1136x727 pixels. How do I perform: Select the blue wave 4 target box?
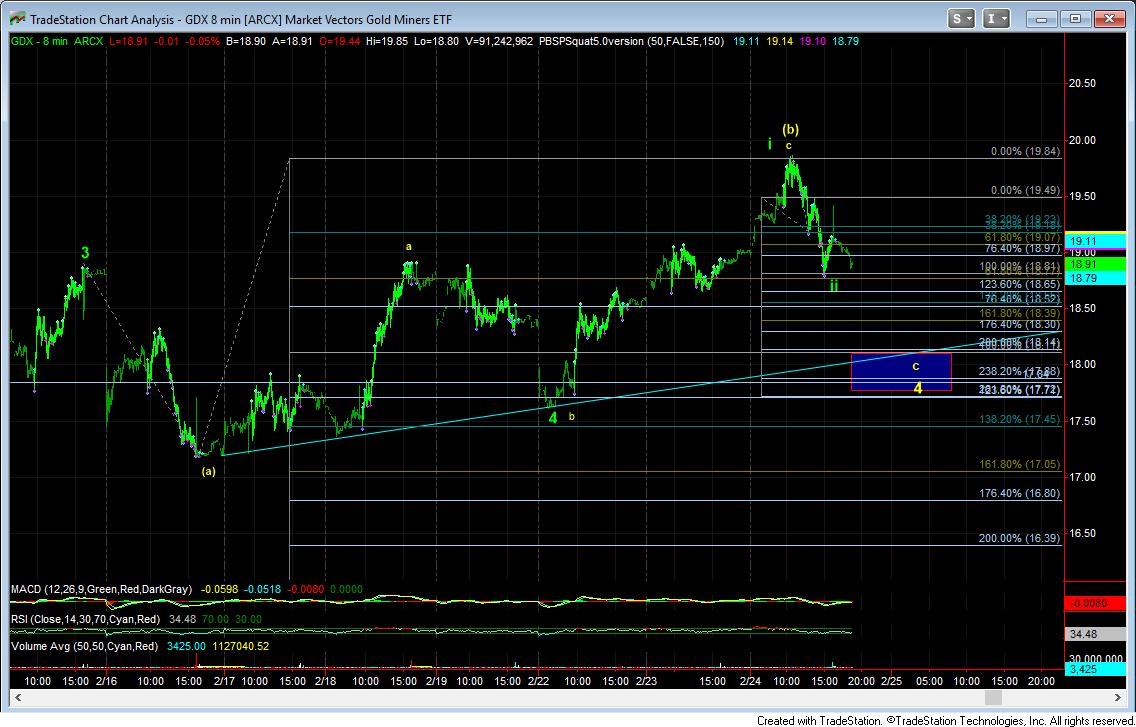[901, 372]
